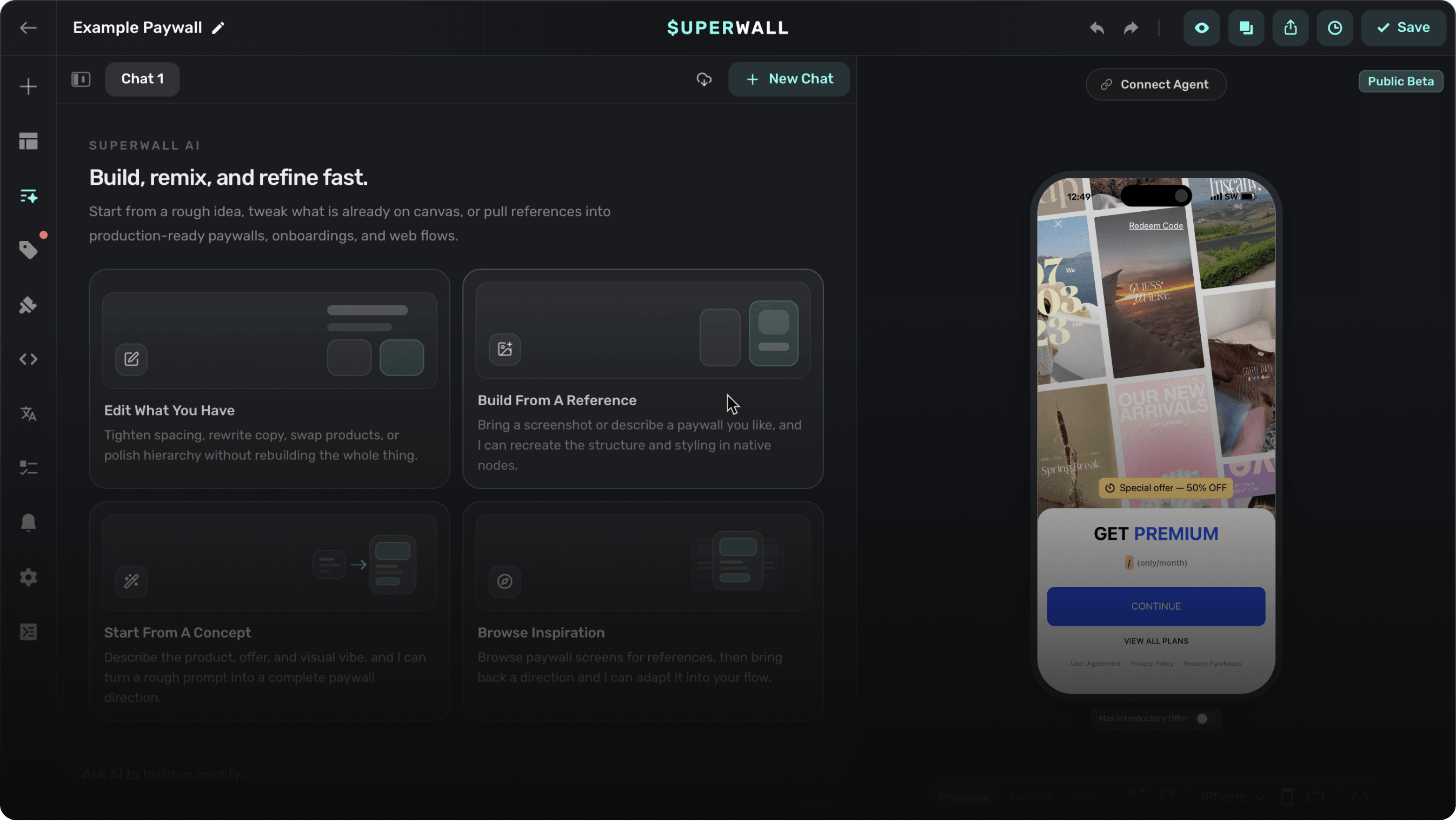The height and width of the screenshot is (837, 1456).
Task: Open Privacy Policy link in preview
Action: pos(1152,664)
